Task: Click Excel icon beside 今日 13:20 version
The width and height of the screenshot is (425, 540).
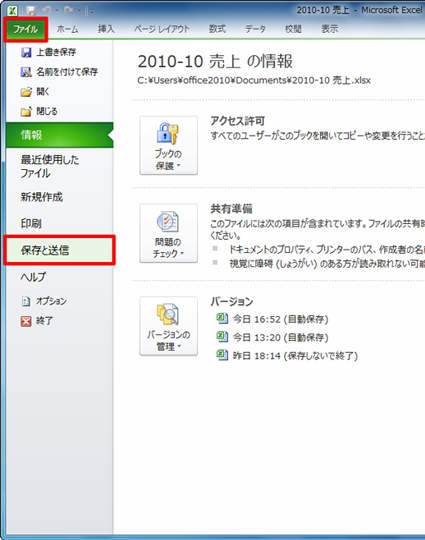Action: (222, 336)
